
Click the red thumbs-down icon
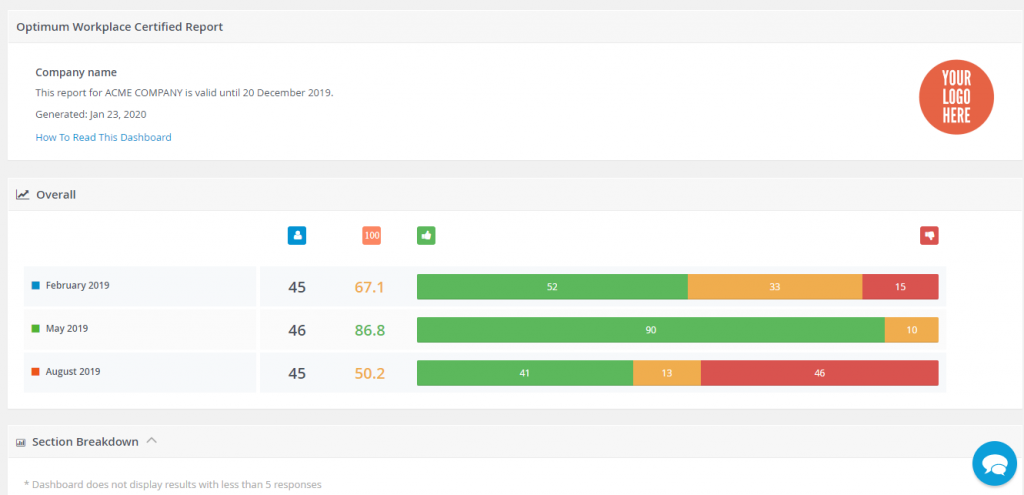click(x=929, y=236)
